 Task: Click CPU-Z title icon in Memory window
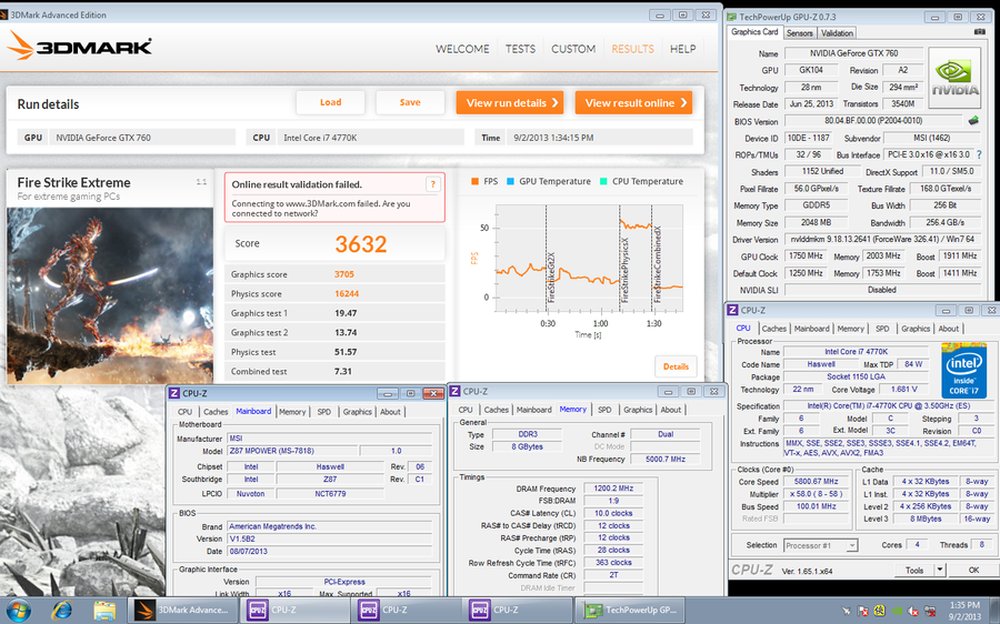click(455, 392)
